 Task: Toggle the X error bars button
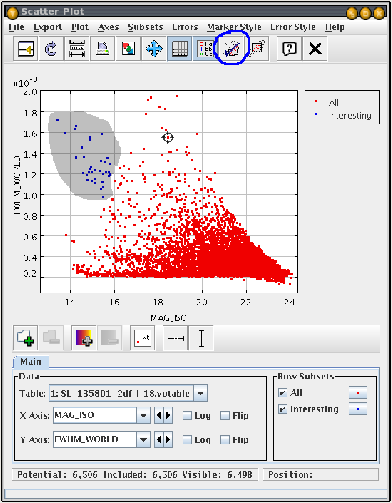point(176,338)
